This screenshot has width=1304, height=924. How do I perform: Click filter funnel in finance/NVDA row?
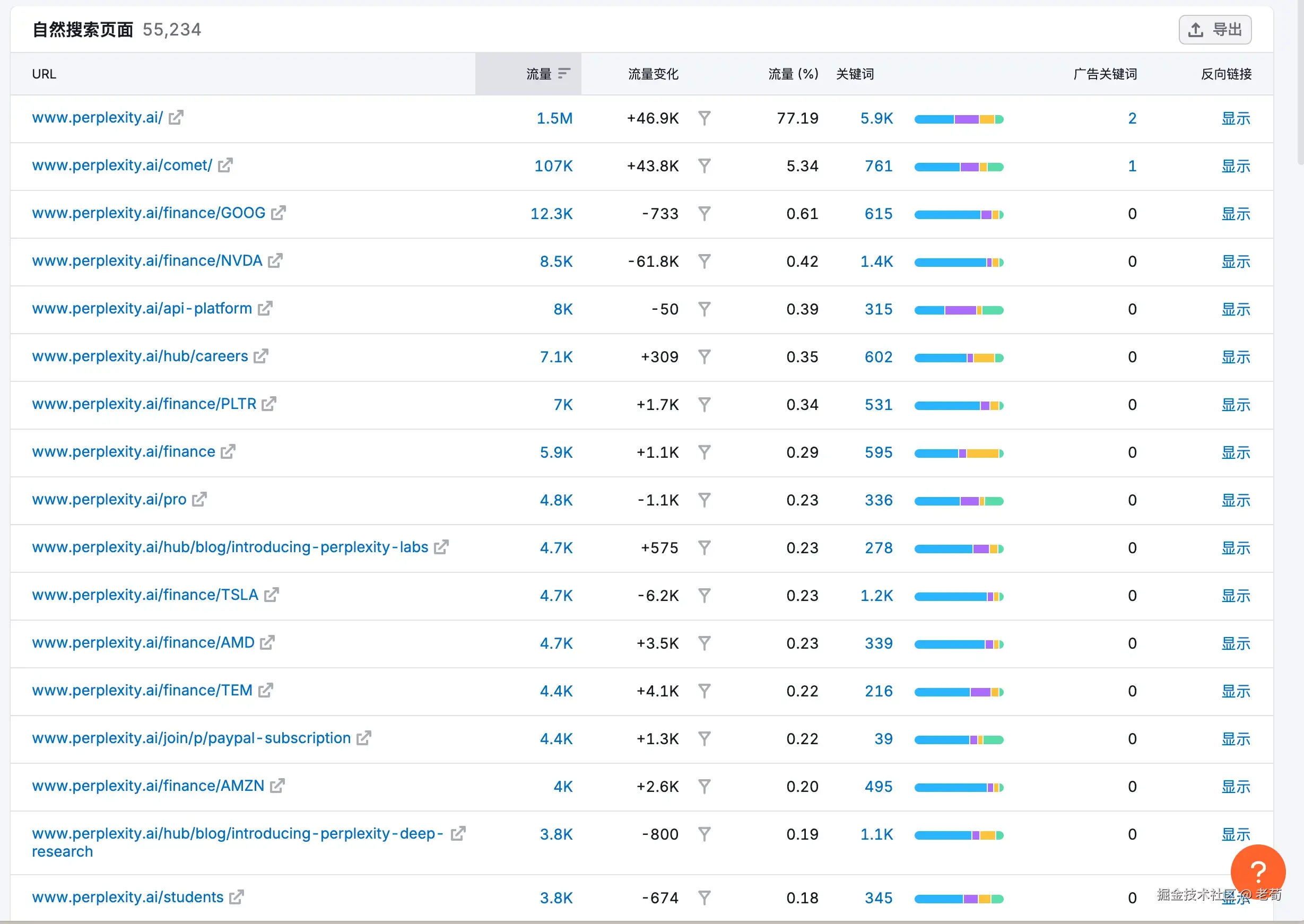[705, 261]
